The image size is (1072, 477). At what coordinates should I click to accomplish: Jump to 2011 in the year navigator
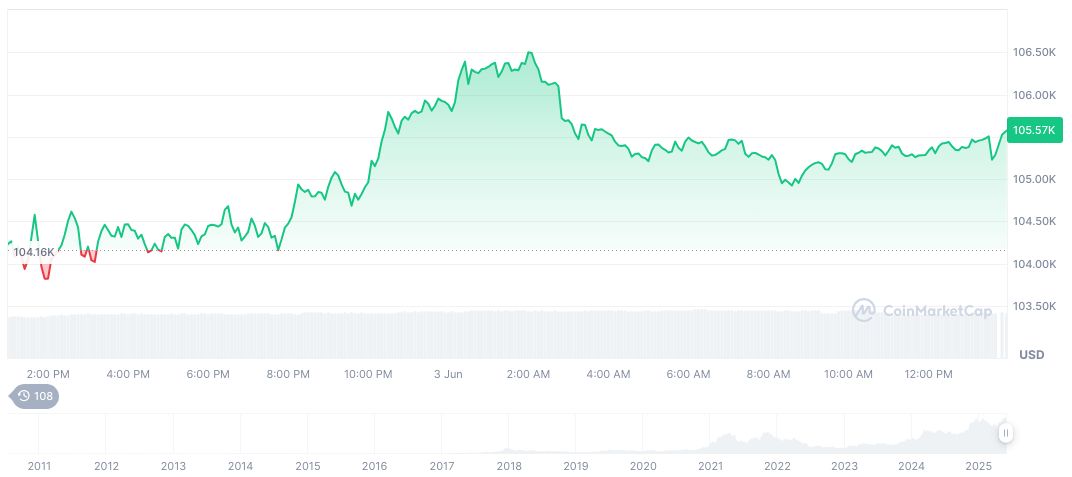pyautogui.click(x=39, y=466)
